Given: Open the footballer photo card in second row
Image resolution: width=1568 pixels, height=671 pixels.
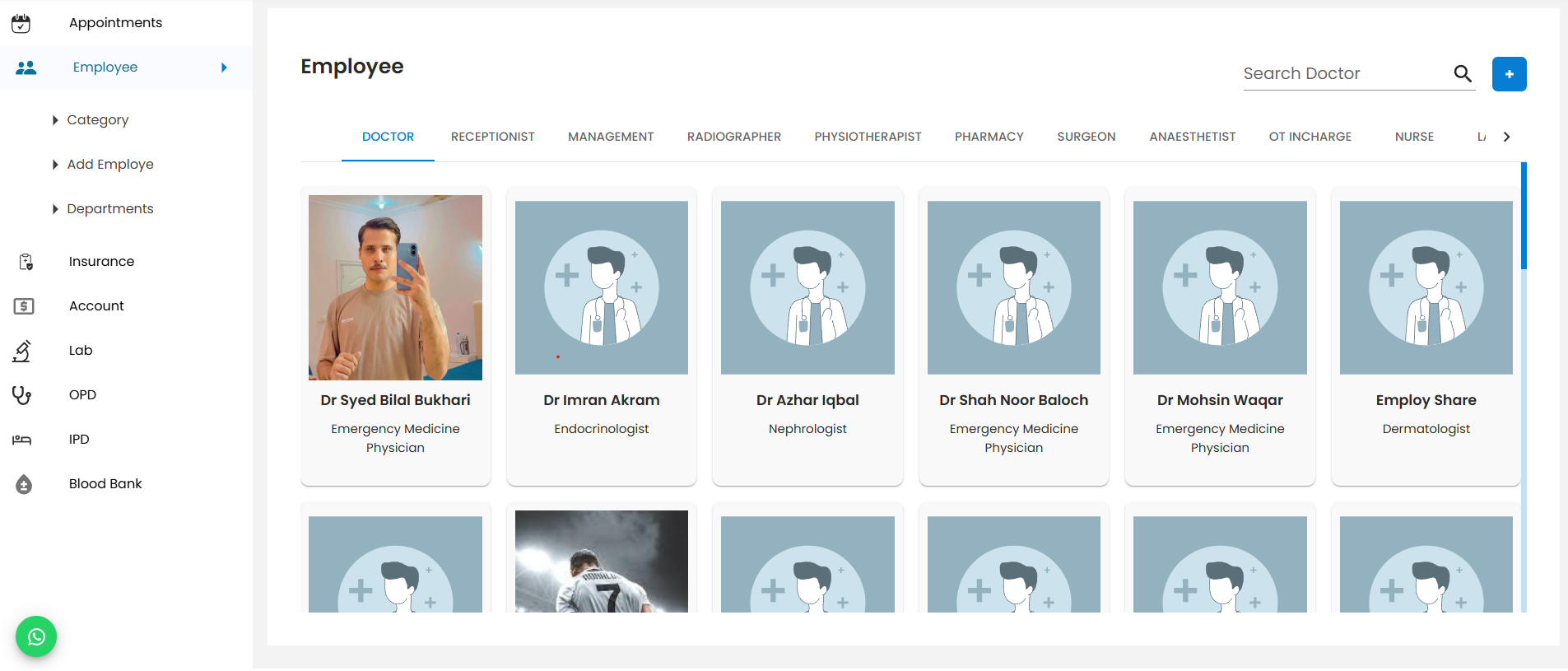Looking at the screenshot, I should coord(602,561).
